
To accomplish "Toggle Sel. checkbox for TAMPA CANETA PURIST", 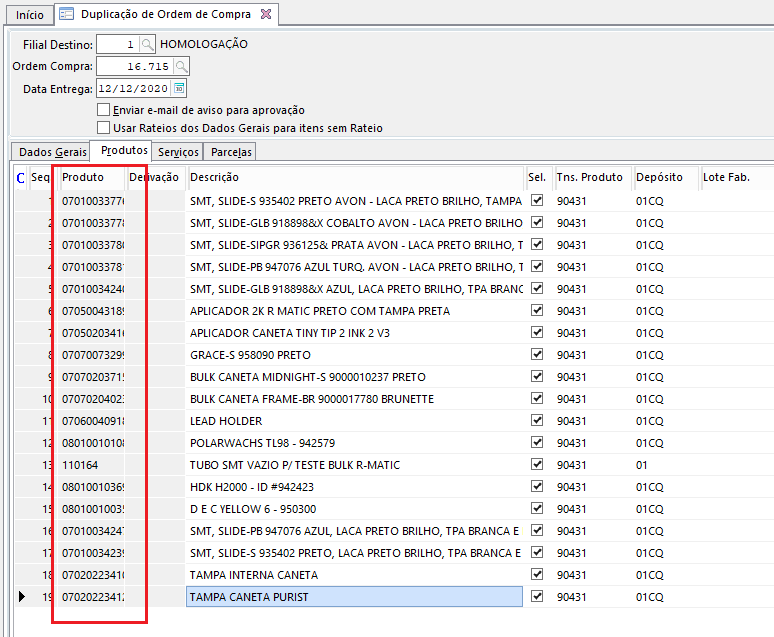I will pos(537,597).
